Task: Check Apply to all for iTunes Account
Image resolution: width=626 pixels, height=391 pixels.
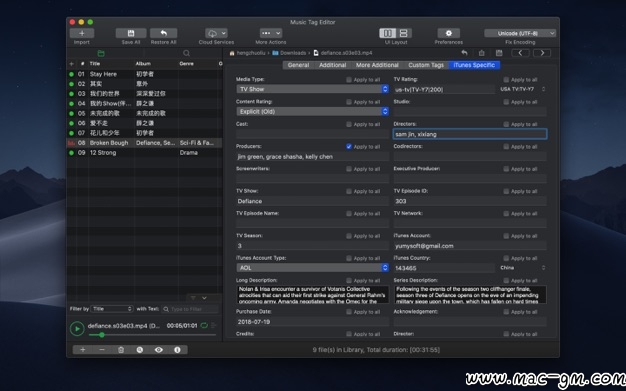Action: 506,236
